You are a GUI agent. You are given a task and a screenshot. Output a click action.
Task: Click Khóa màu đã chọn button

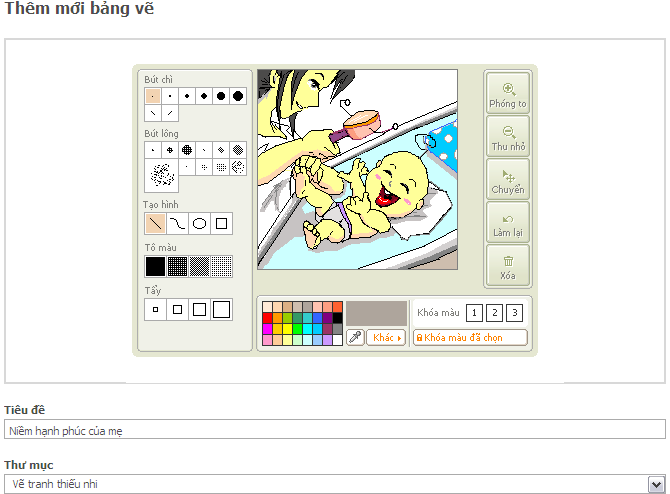tap(470, 338)
